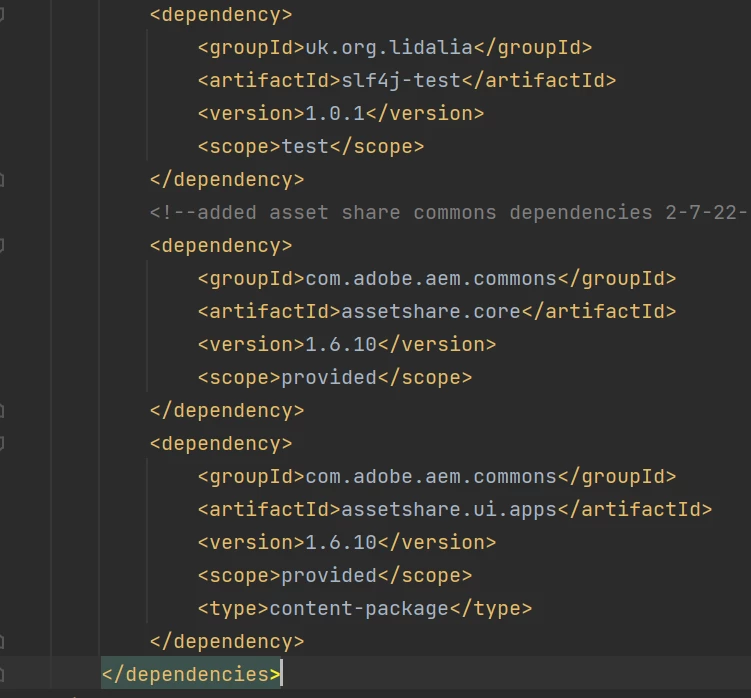Place cursor on slf4j-test artifactId line
This screenshot has width=751, height=698.
coord(407,80)
